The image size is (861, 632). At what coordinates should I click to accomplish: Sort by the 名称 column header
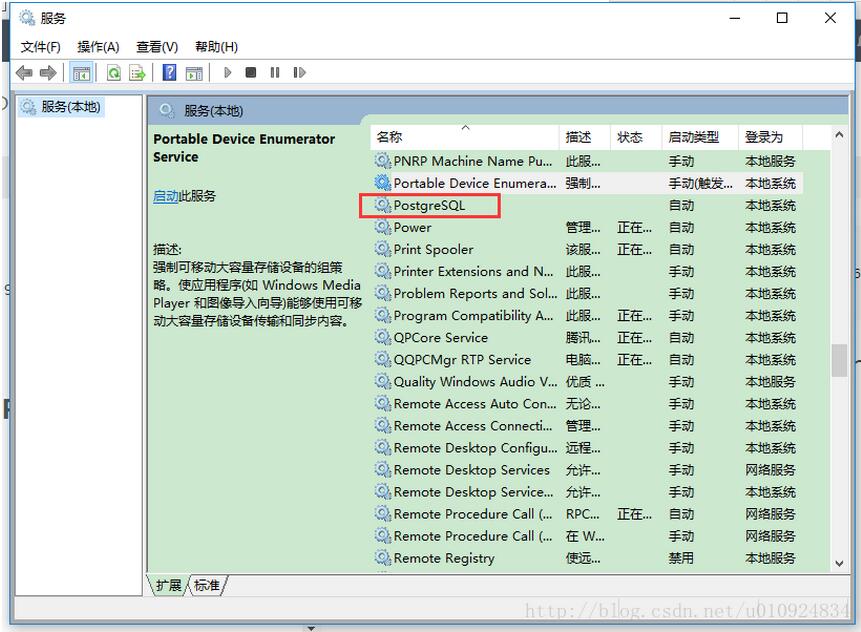tap(390, 137)
